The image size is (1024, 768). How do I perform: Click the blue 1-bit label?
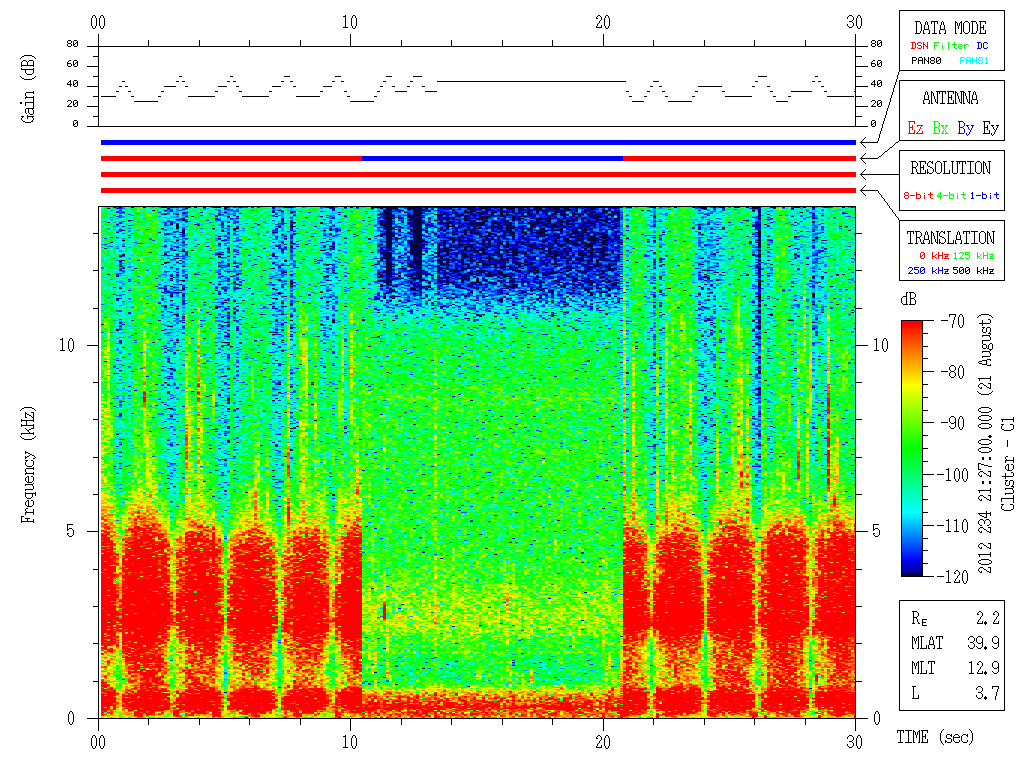[984, 195]
